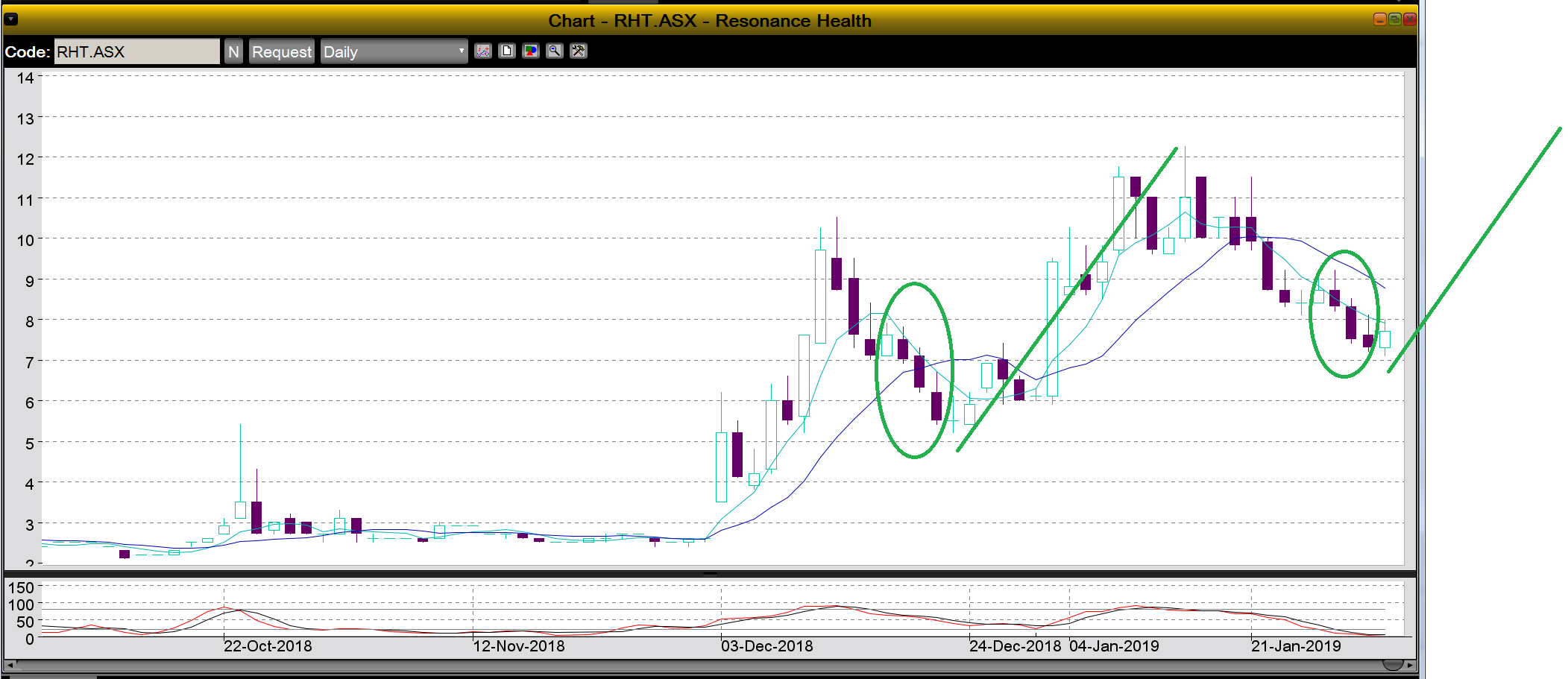Click the 7 price axis label

tap(30, 362)
